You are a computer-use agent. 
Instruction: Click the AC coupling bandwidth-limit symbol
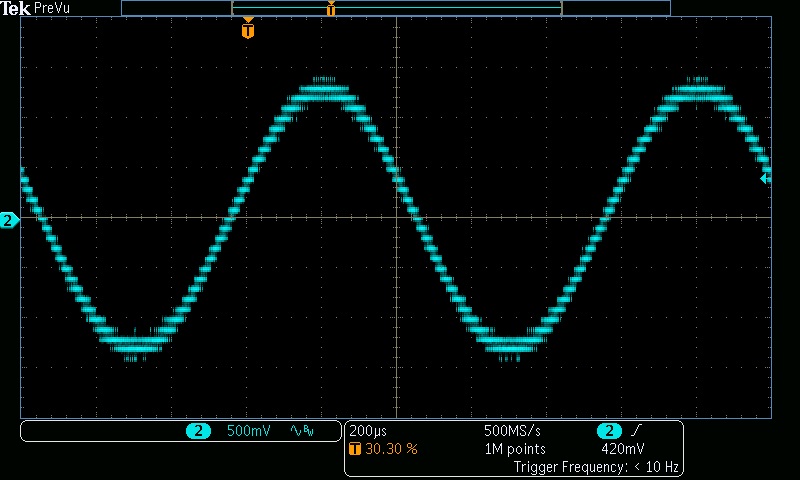[302, 431]
